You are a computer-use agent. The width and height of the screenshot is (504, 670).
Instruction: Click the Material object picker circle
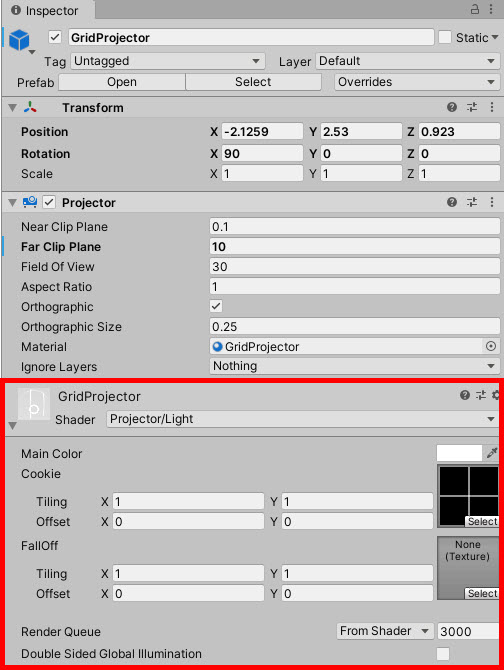(491, 346)
